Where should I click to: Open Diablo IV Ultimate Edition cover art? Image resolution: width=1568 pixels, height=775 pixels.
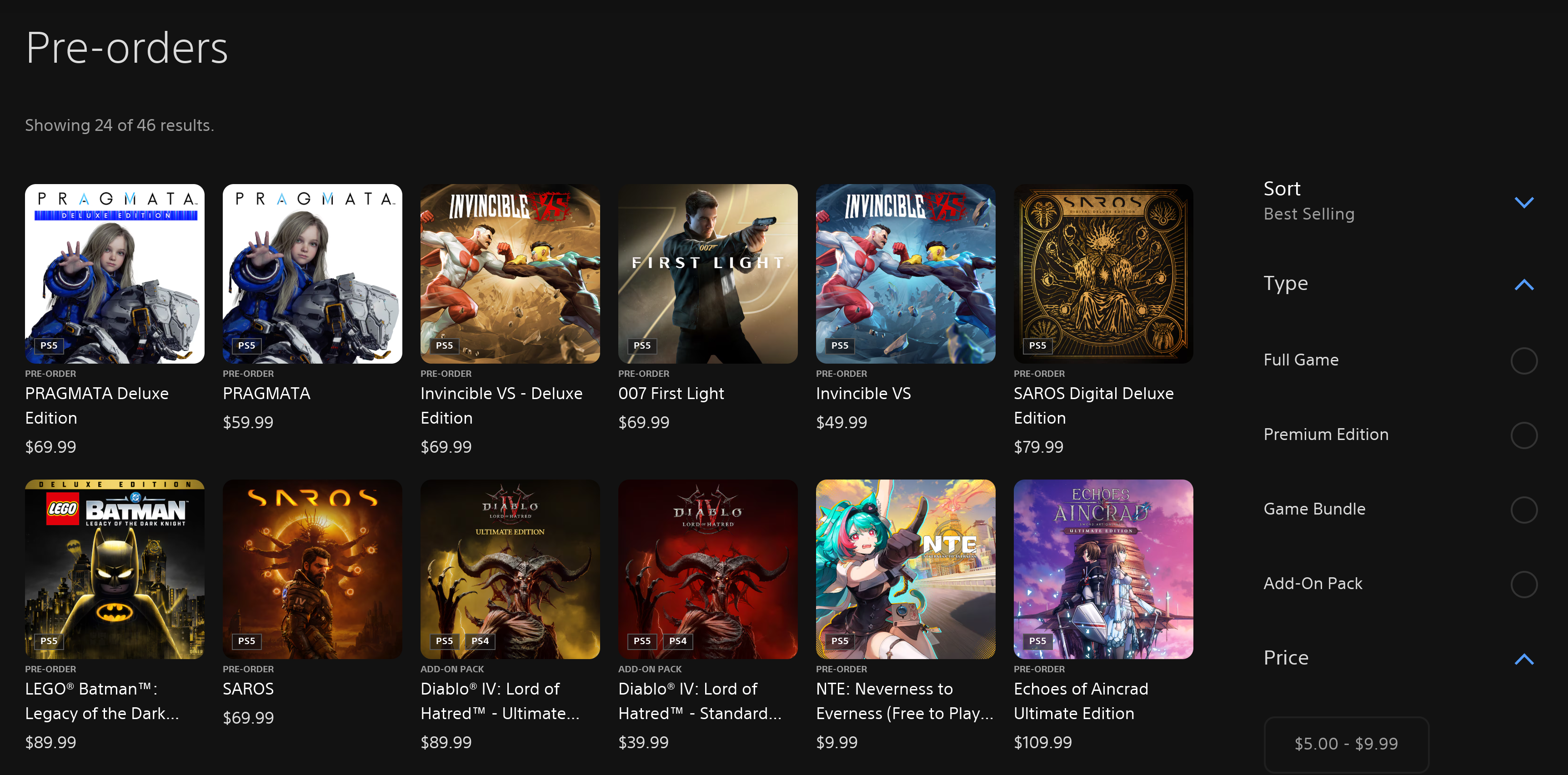510,569
